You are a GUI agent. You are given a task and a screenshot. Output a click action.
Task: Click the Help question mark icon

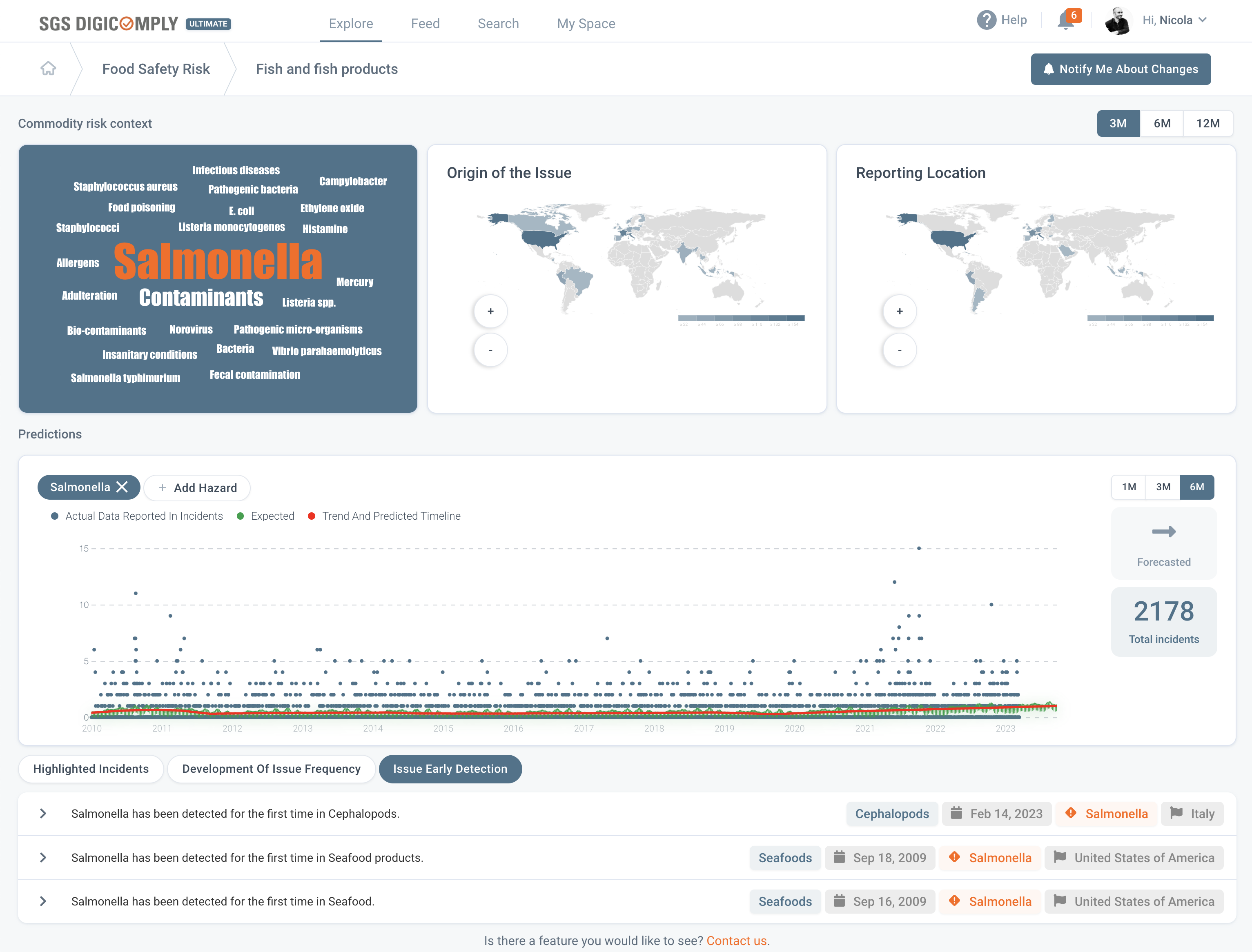[x=986, y=20]
